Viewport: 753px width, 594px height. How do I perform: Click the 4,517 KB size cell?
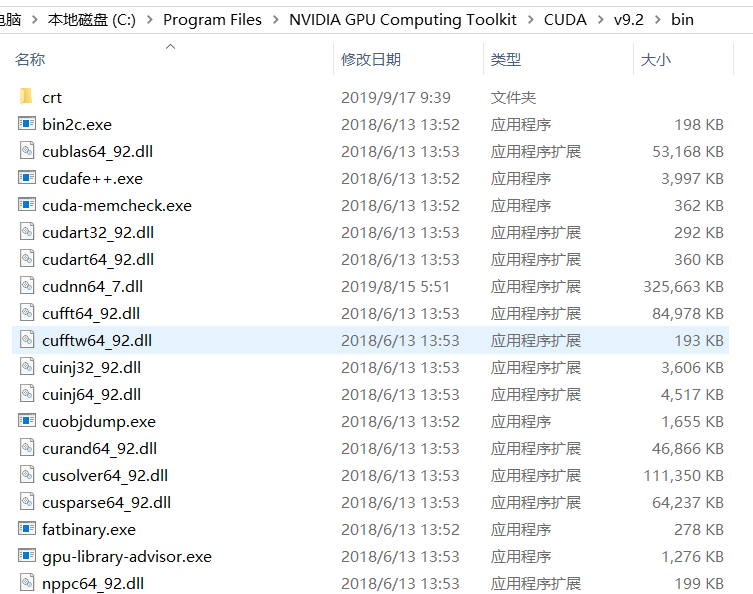pyautogui.click(x=692, y=394)
